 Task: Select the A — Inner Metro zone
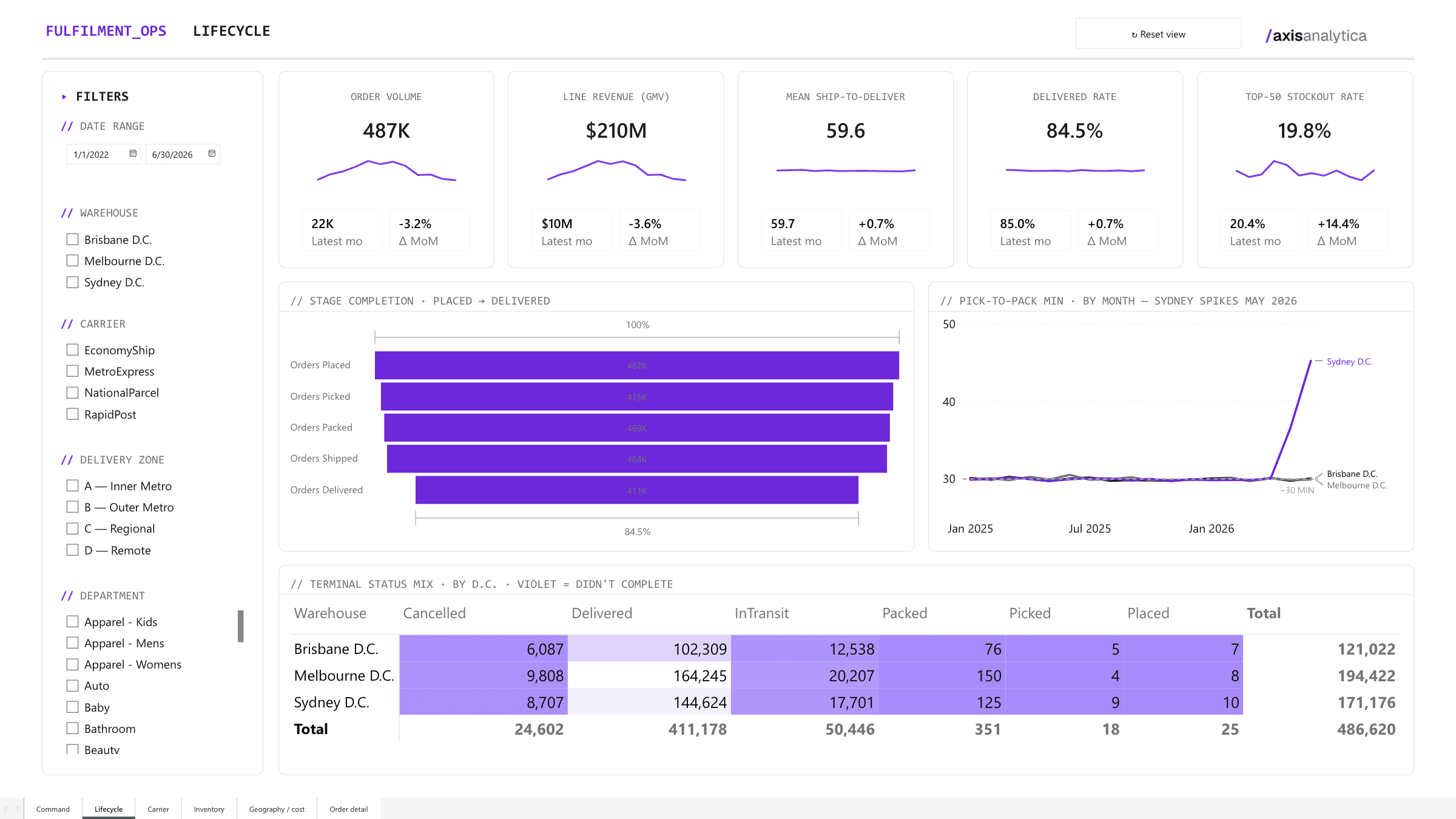(73, 486)
